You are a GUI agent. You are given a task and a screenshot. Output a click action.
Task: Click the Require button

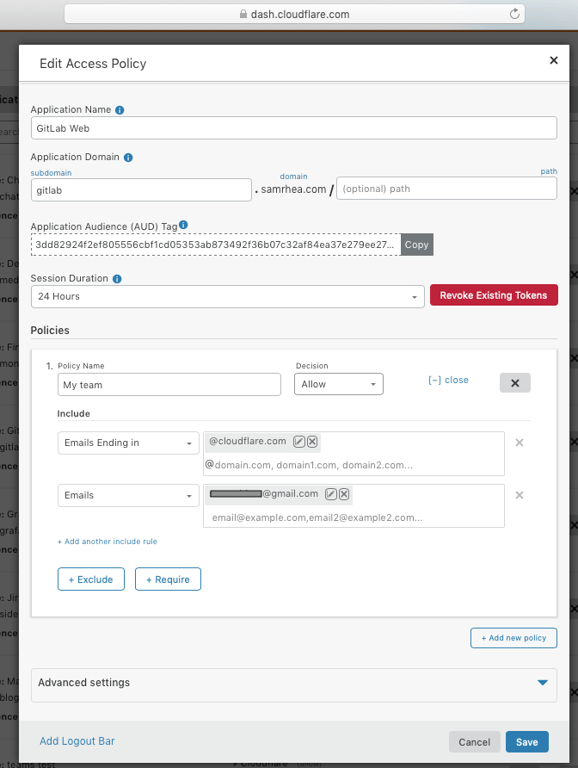point(168,579)
